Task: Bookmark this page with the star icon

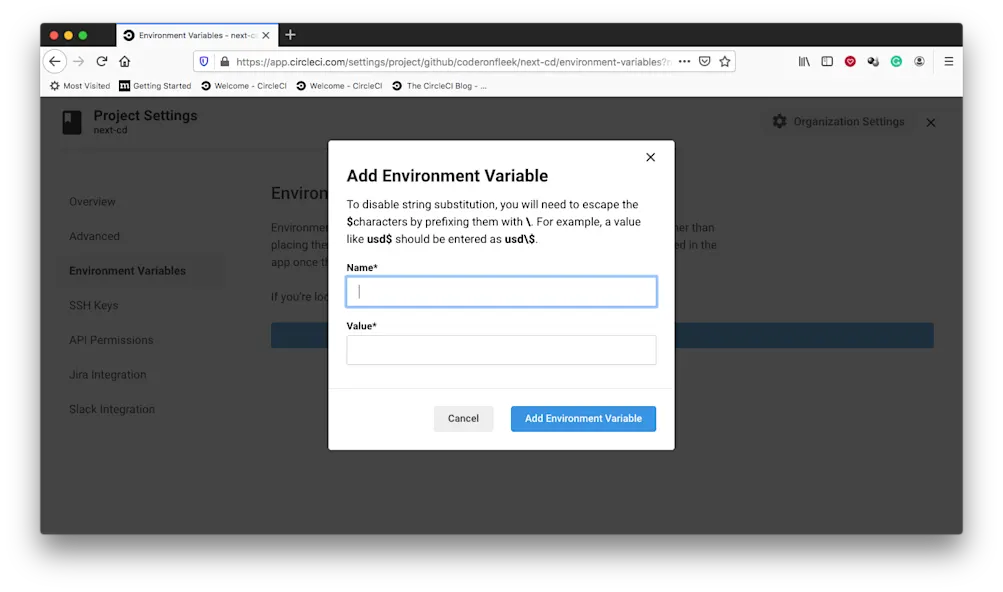Action: [x=725, y=61]
